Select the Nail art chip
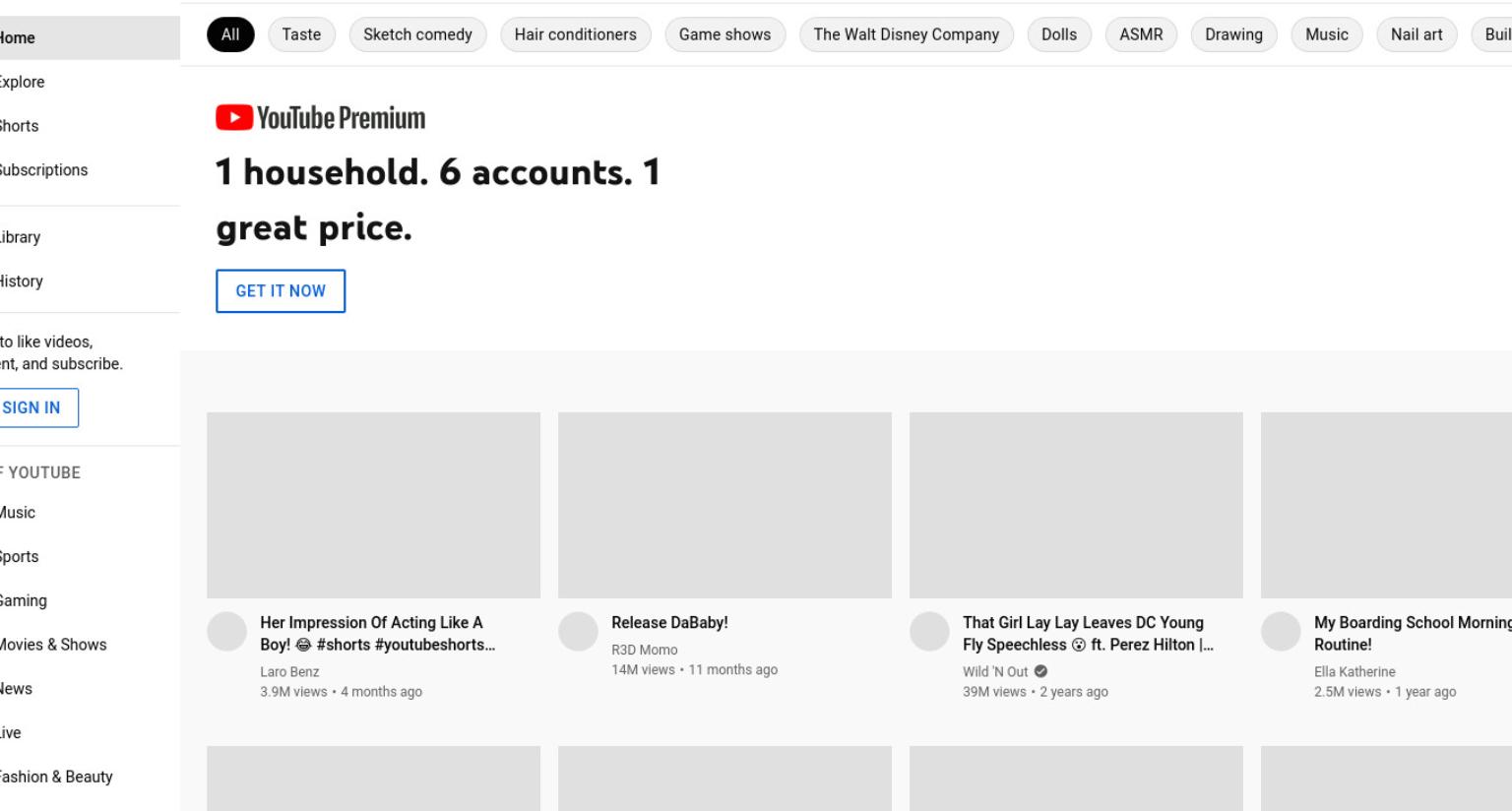1512x811 pixels. [1417, 34]
